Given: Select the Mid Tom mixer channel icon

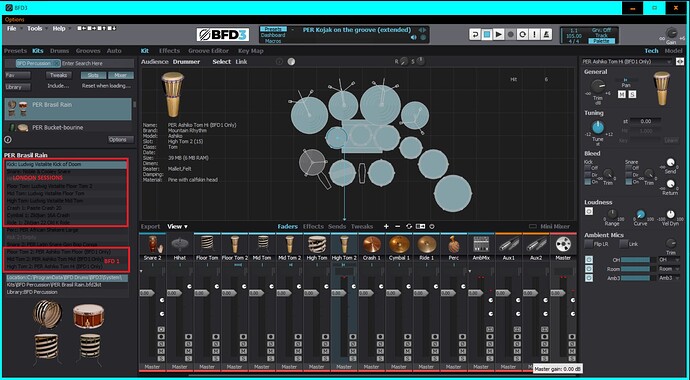Looking at the screenshot, I should pyautogui.click(x=262, y=244).
